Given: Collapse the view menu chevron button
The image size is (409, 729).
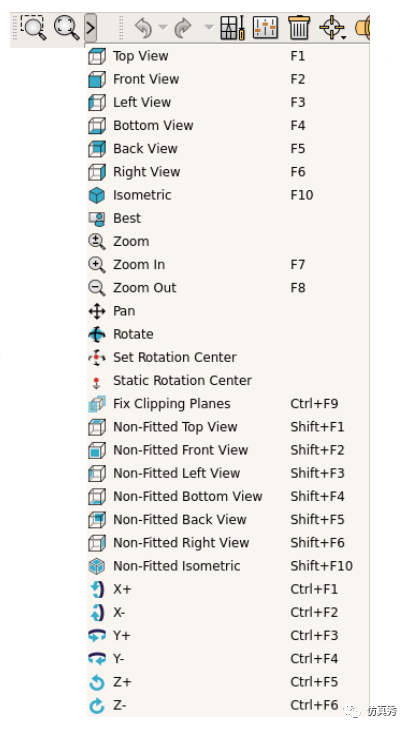Looking at the screenshot, I should coord(91,28).
